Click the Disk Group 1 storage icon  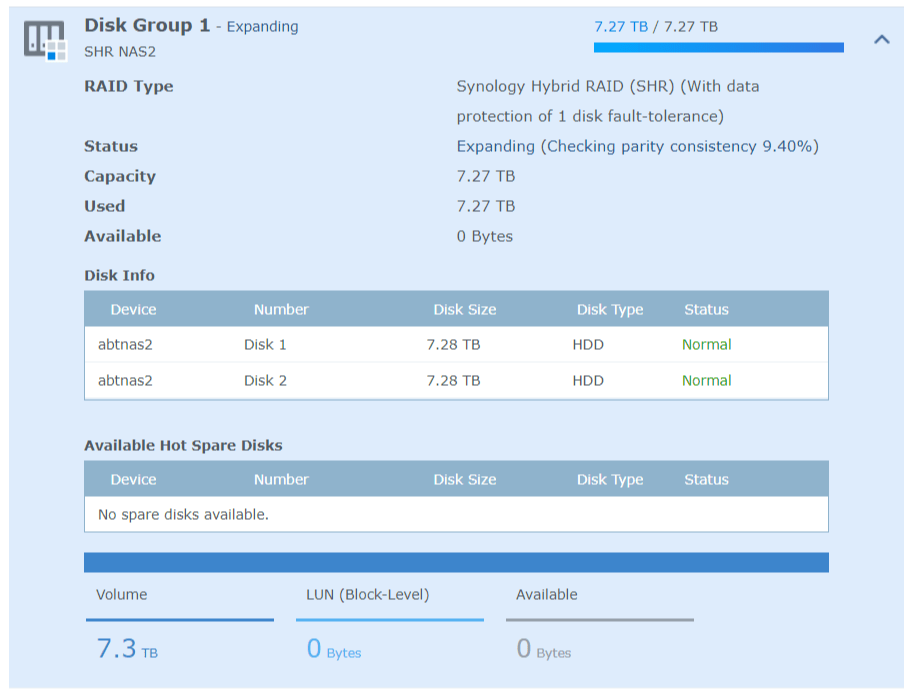(x=44, y=39)
